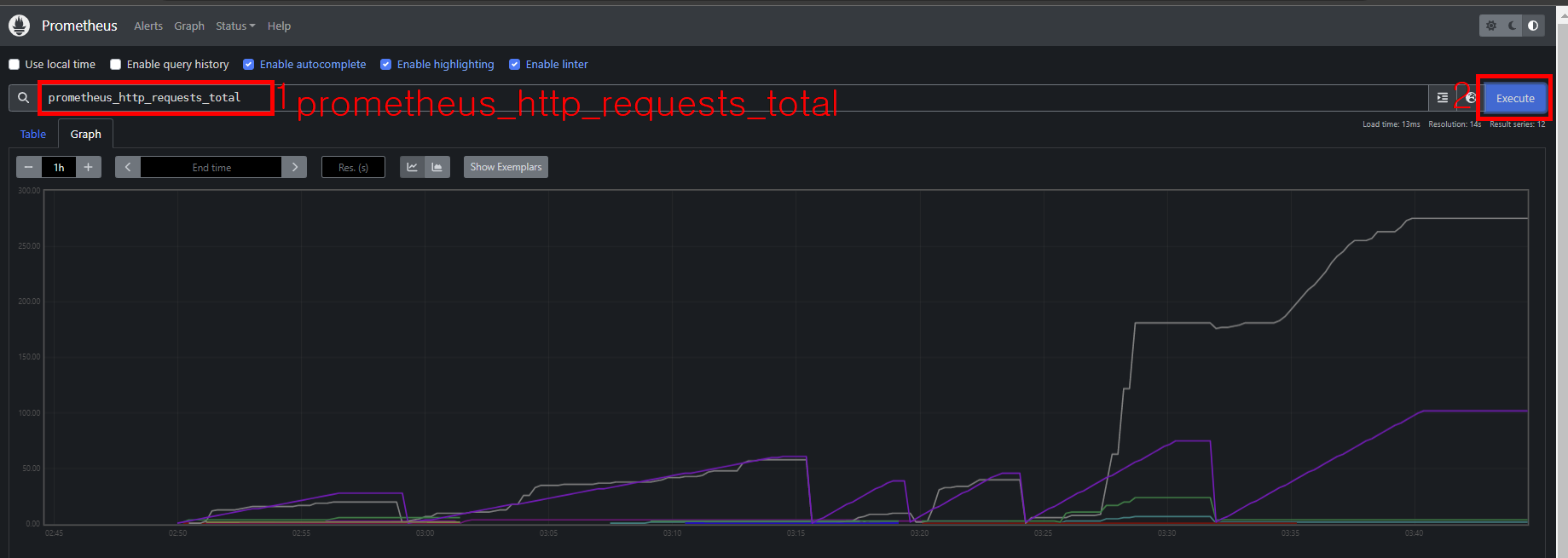
Task: Disable Enable autocomplete checkbox
Action: [x=249, y=65]
